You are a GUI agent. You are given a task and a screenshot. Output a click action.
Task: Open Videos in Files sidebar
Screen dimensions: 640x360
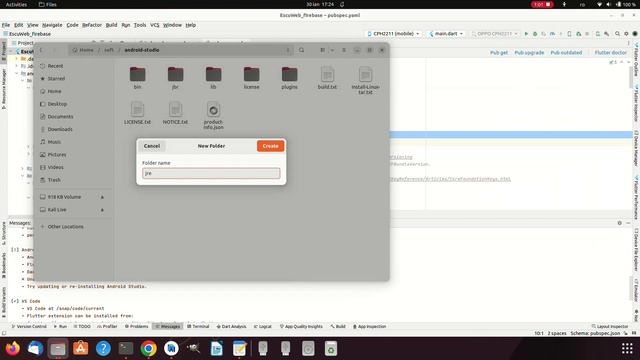[56, 167]
